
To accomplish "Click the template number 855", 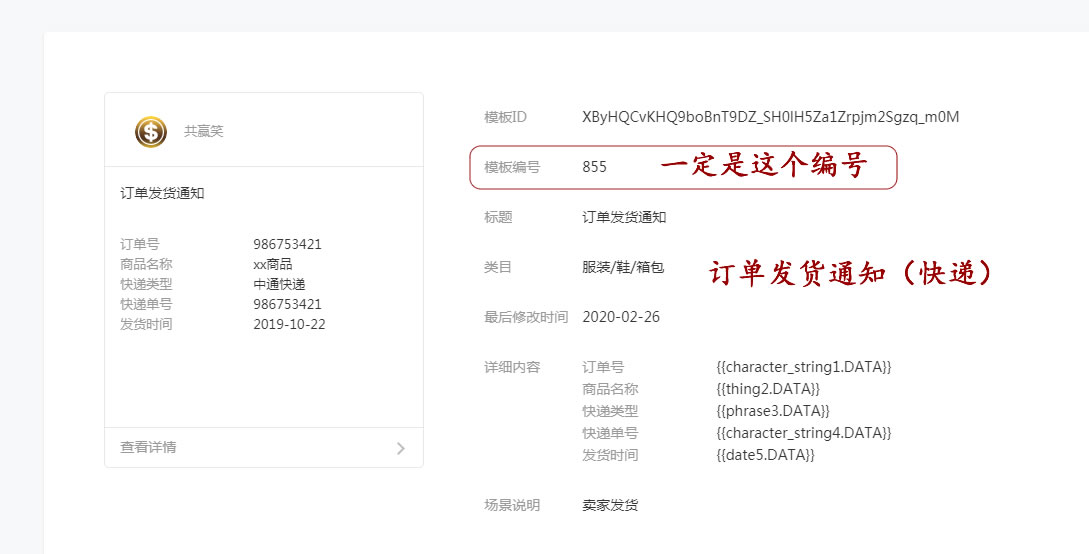I will [x=594, y=167].
